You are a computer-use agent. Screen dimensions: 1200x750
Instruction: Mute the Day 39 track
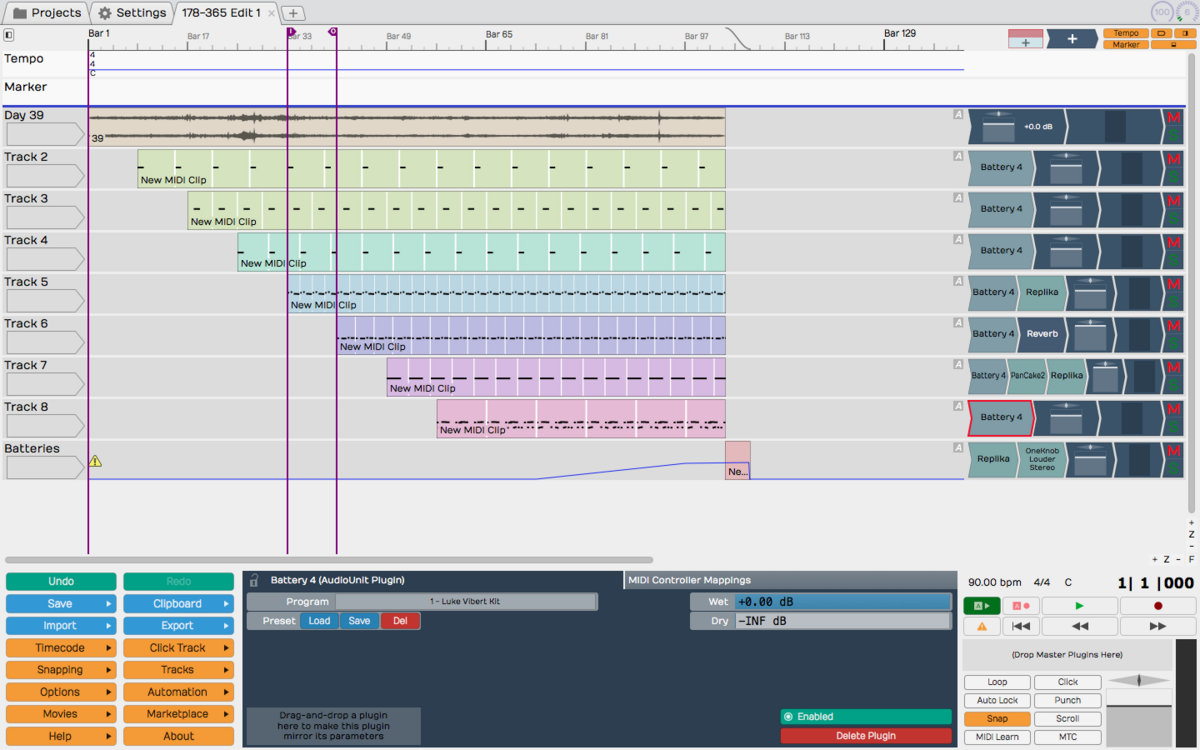point(1173,119)
